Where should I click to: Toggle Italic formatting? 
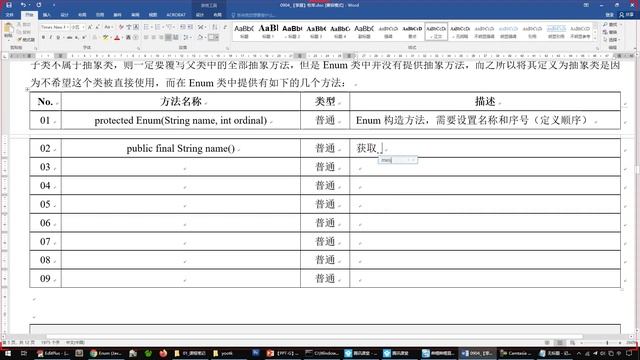[51, 38]
